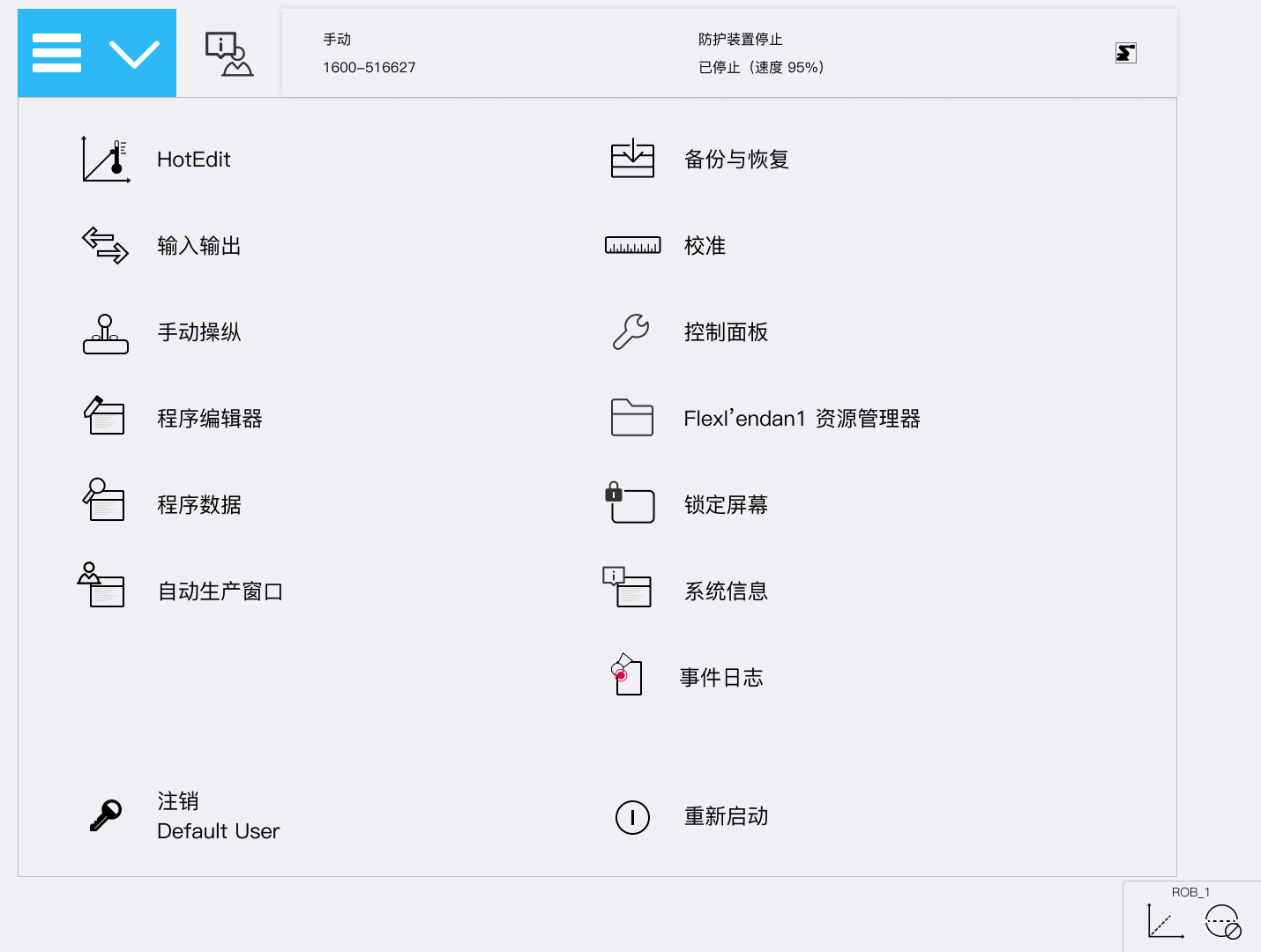Open 系统信息 menu entry

725,591
